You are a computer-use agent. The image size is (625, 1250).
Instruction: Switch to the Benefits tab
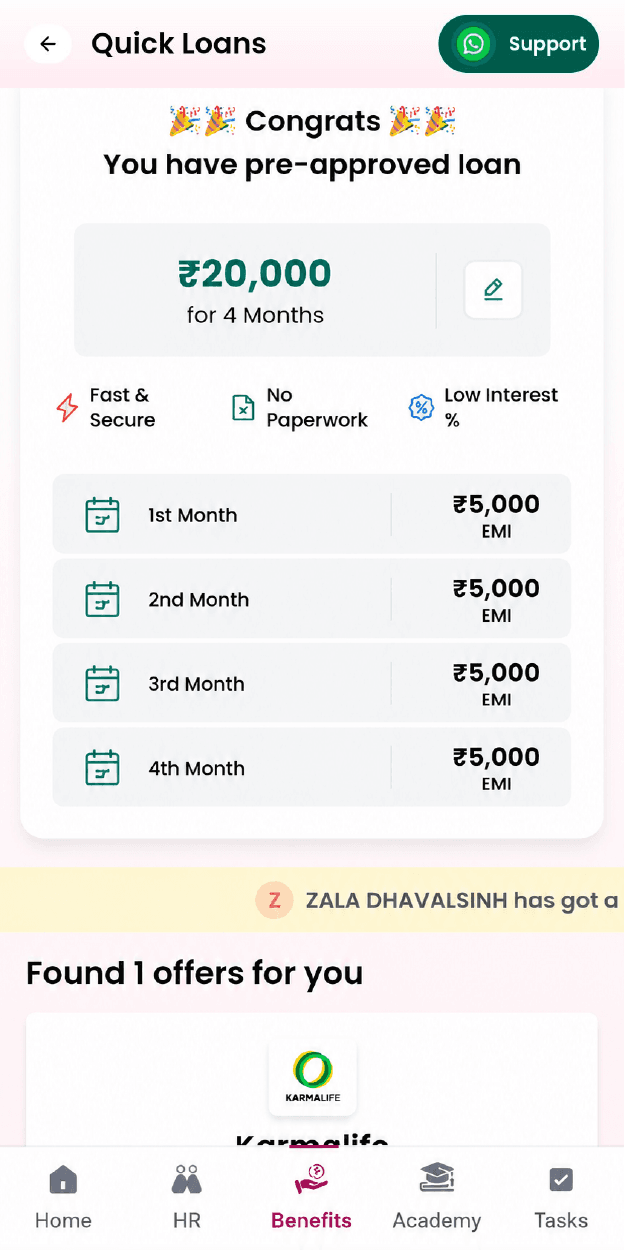(x=312, y=1198)
